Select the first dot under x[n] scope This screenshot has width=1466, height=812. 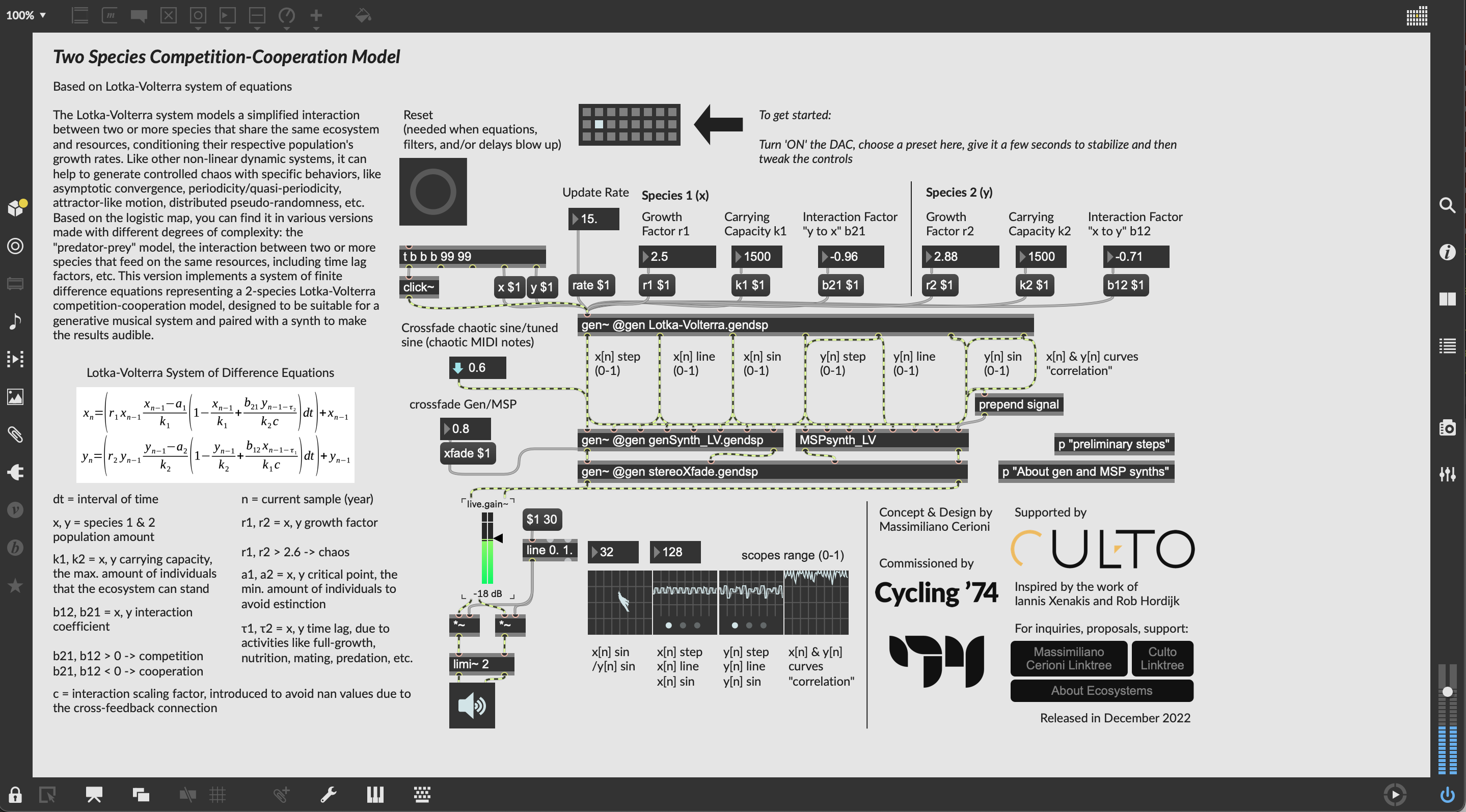[x=669, y=626]
